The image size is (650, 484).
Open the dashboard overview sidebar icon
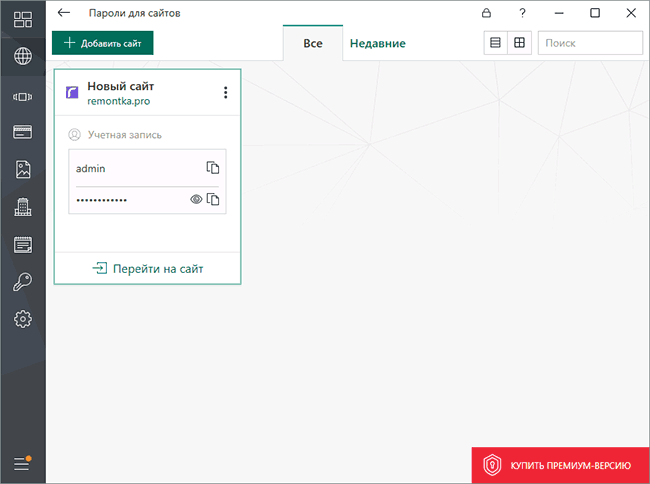pos(23,19)
